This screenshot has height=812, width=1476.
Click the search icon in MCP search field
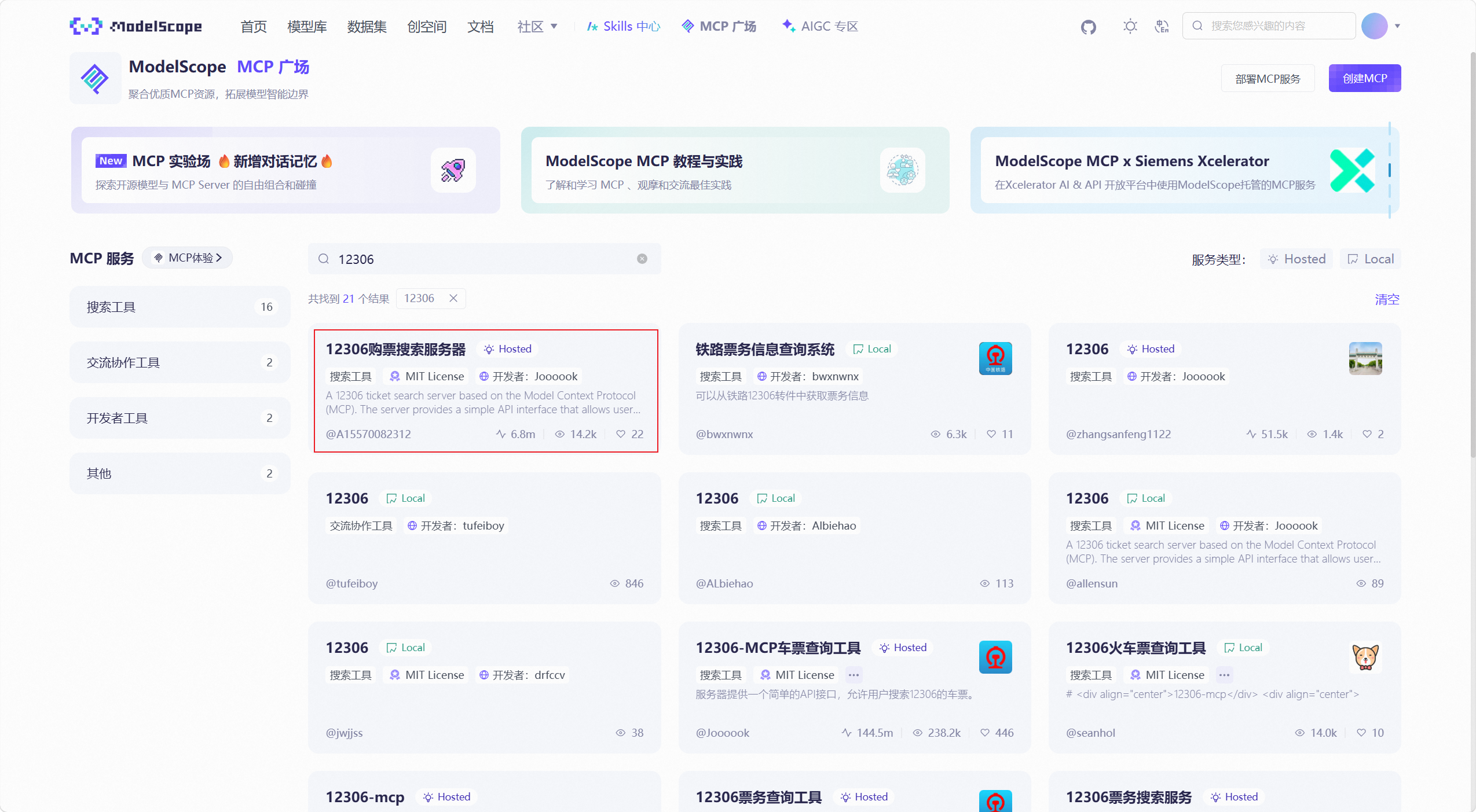[x=324, y=259]
